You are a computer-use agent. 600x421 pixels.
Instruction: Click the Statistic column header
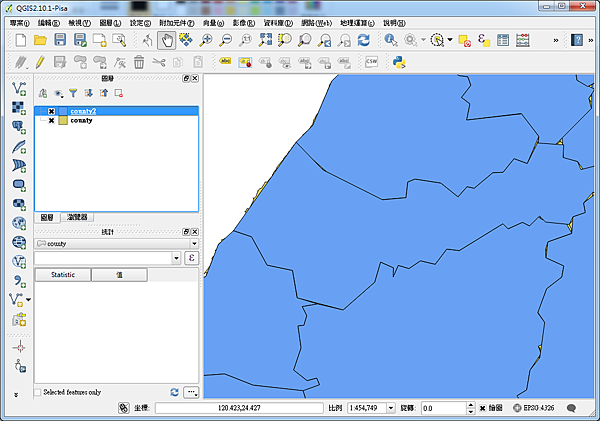[x=63, y=274]
